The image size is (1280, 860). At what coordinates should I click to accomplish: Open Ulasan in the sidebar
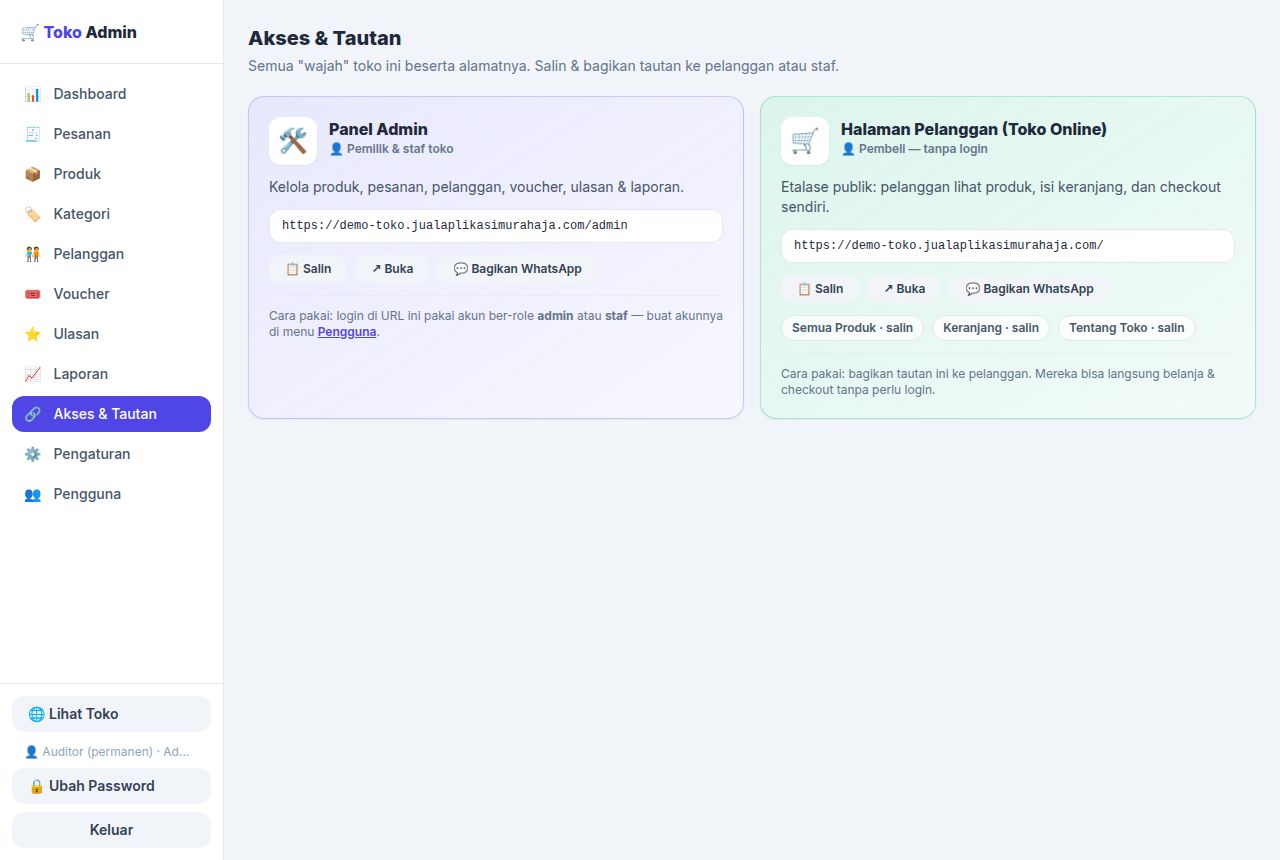(x=111, y=334)
